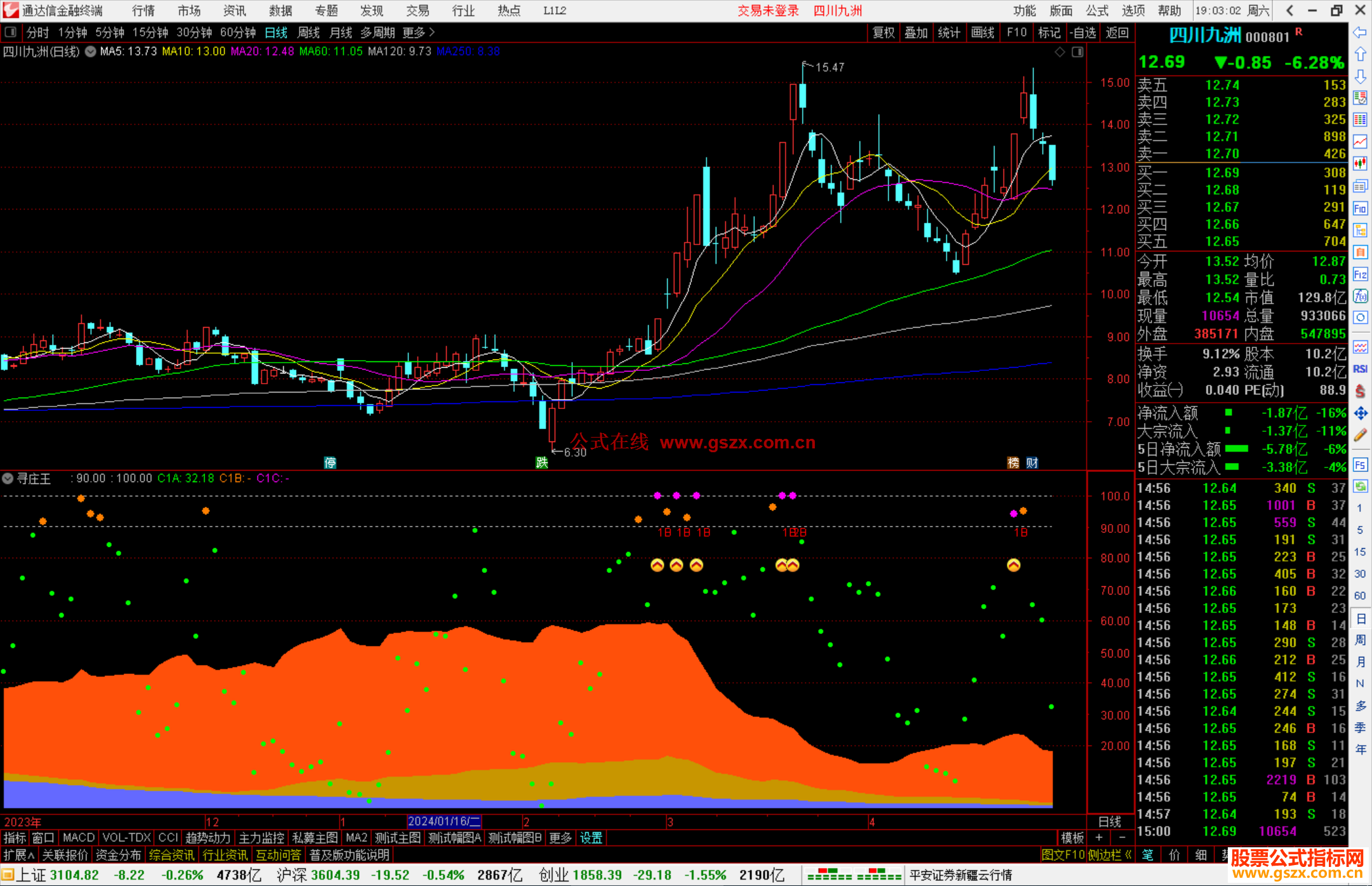Open the 模板 template dropdown
This screenshot has height=886, width=1372.
click(x=1072, y=838)
